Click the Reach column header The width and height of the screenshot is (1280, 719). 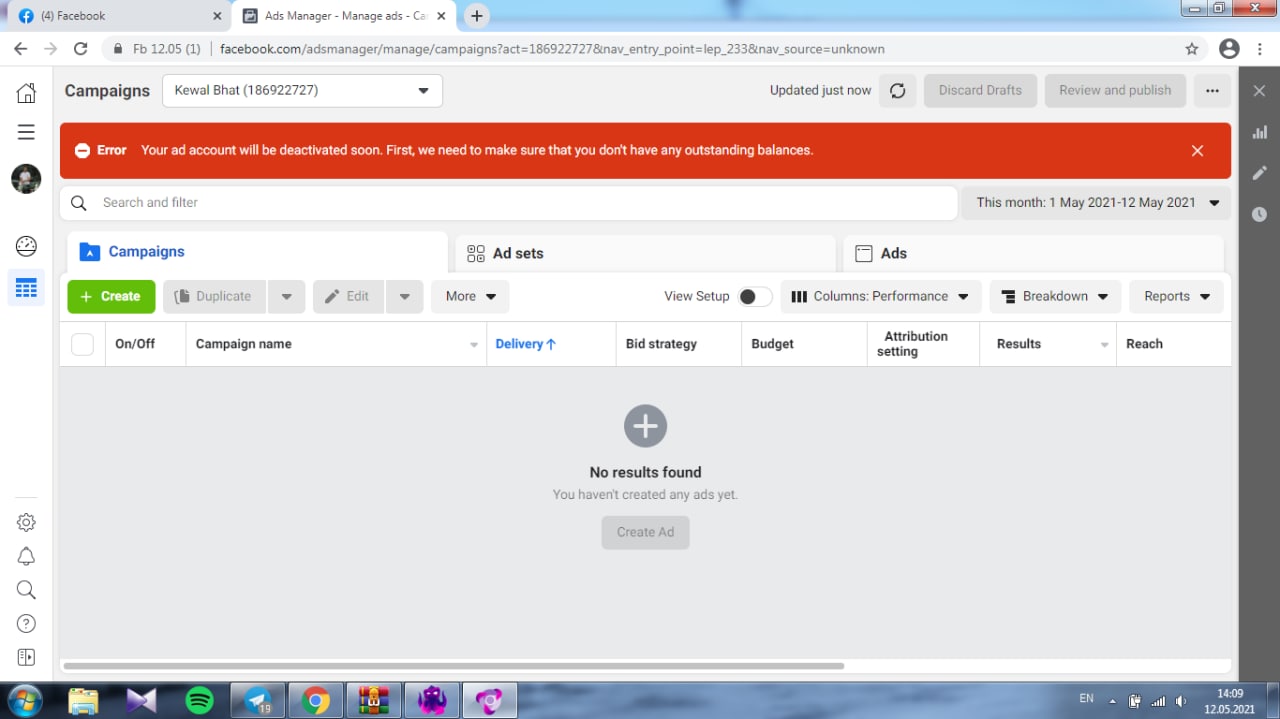[1144, 344]
